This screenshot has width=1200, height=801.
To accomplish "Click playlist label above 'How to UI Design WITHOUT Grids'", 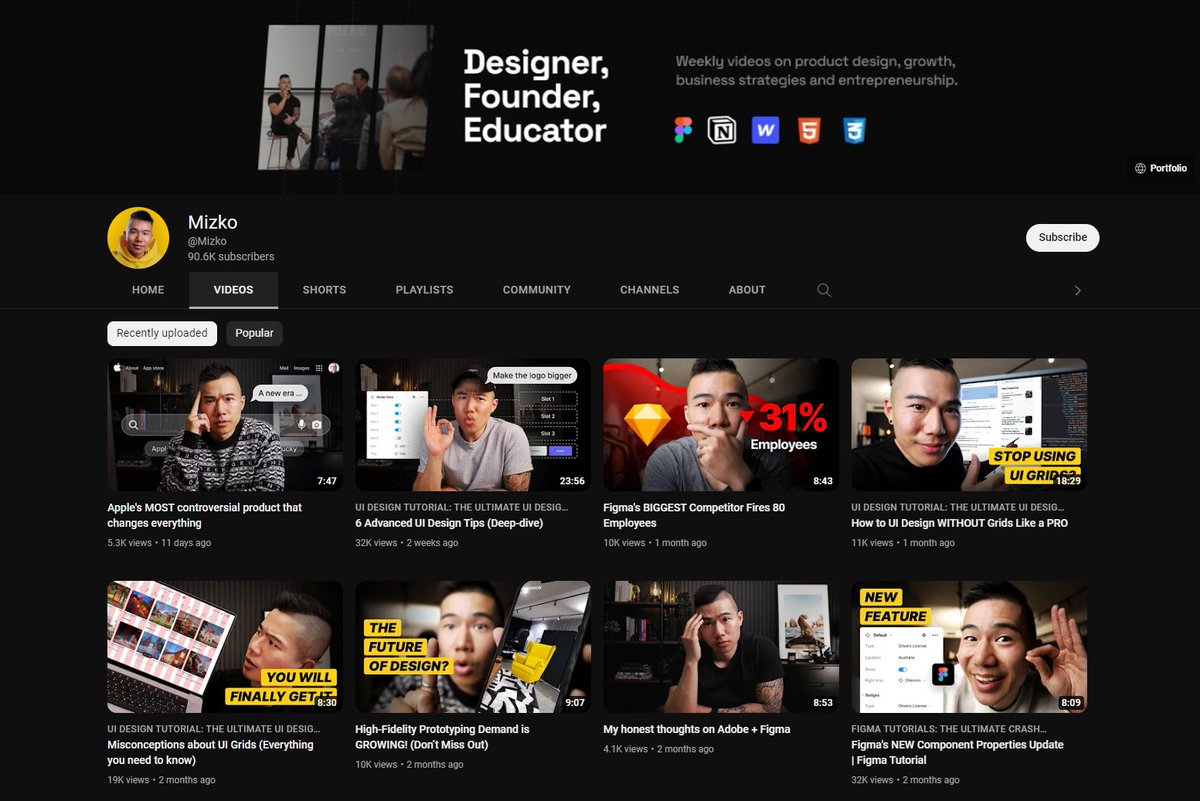I will (x=957, y=508).
